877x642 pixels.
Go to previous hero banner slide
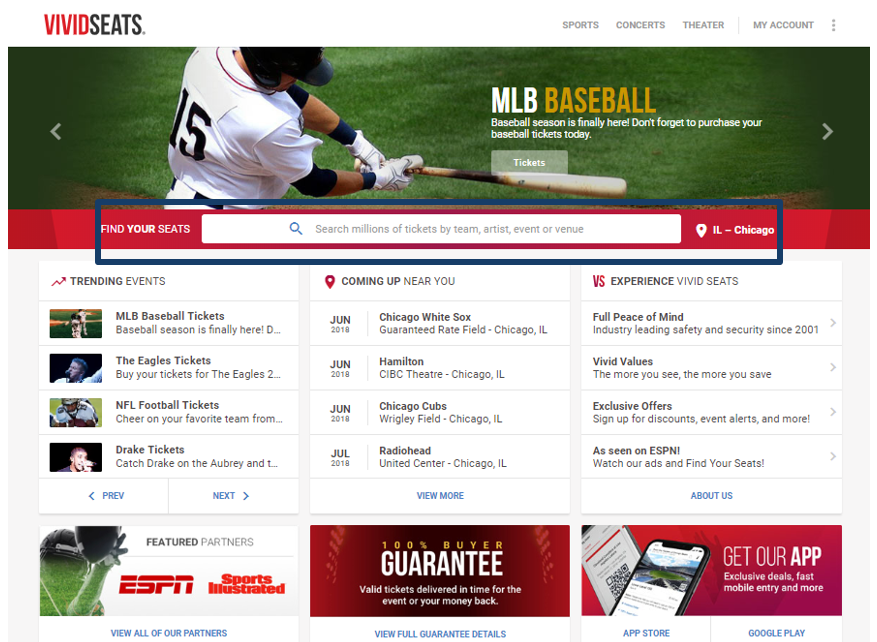click(x=55, y=131)
